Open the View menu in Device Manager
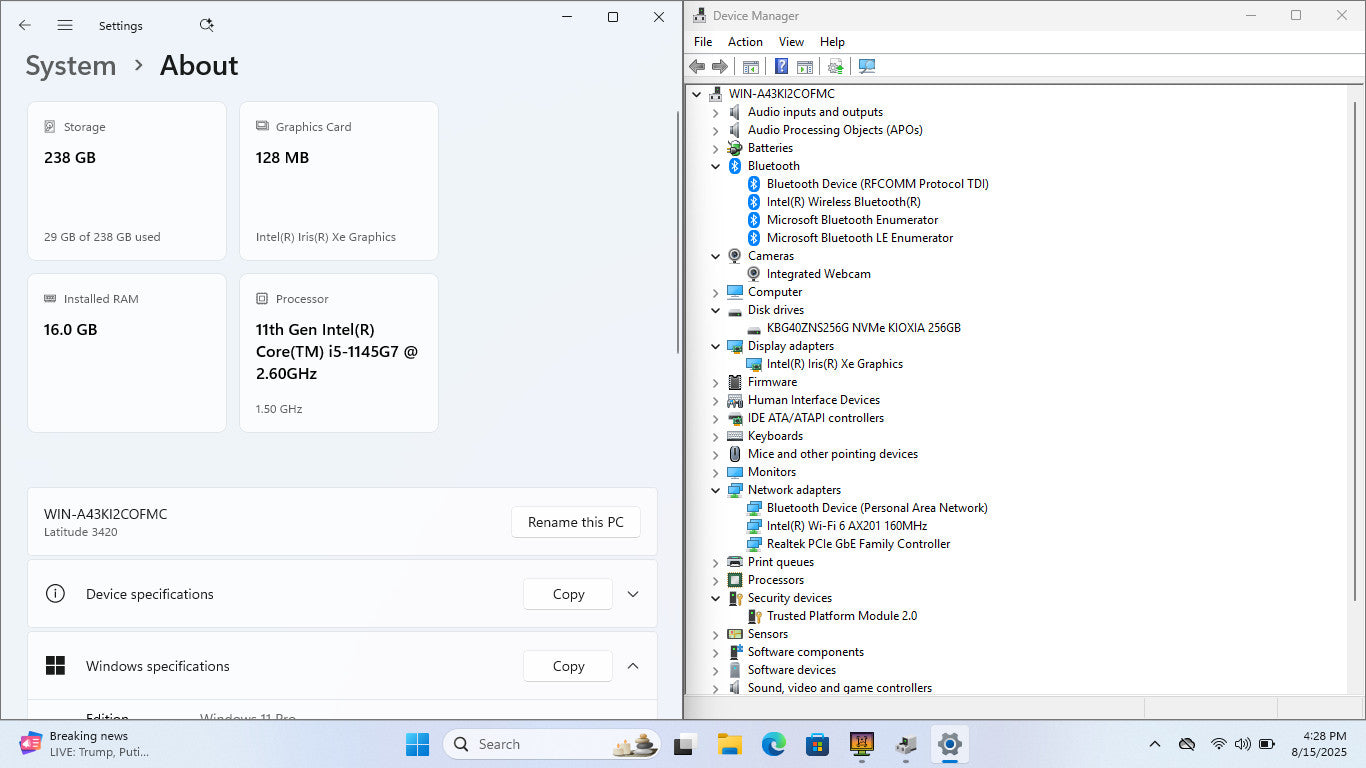The height and width of the screenshot is (768, 1366). point(791,42)
